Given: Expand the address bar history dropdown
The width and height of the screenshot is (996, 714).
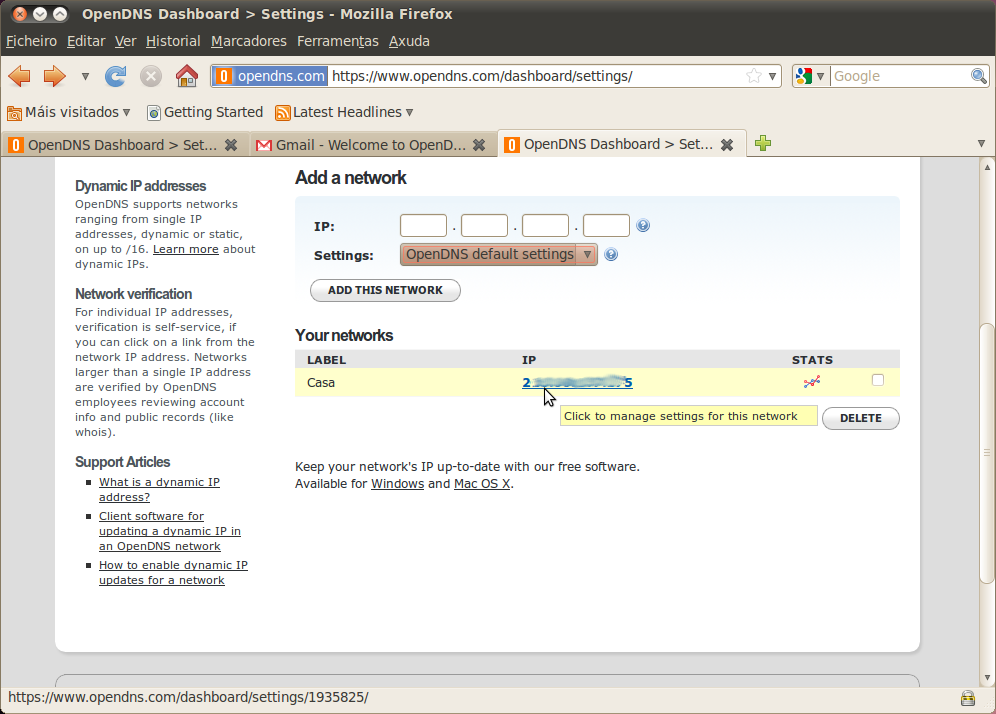Looking at the screenshot, I should point(772,76).
